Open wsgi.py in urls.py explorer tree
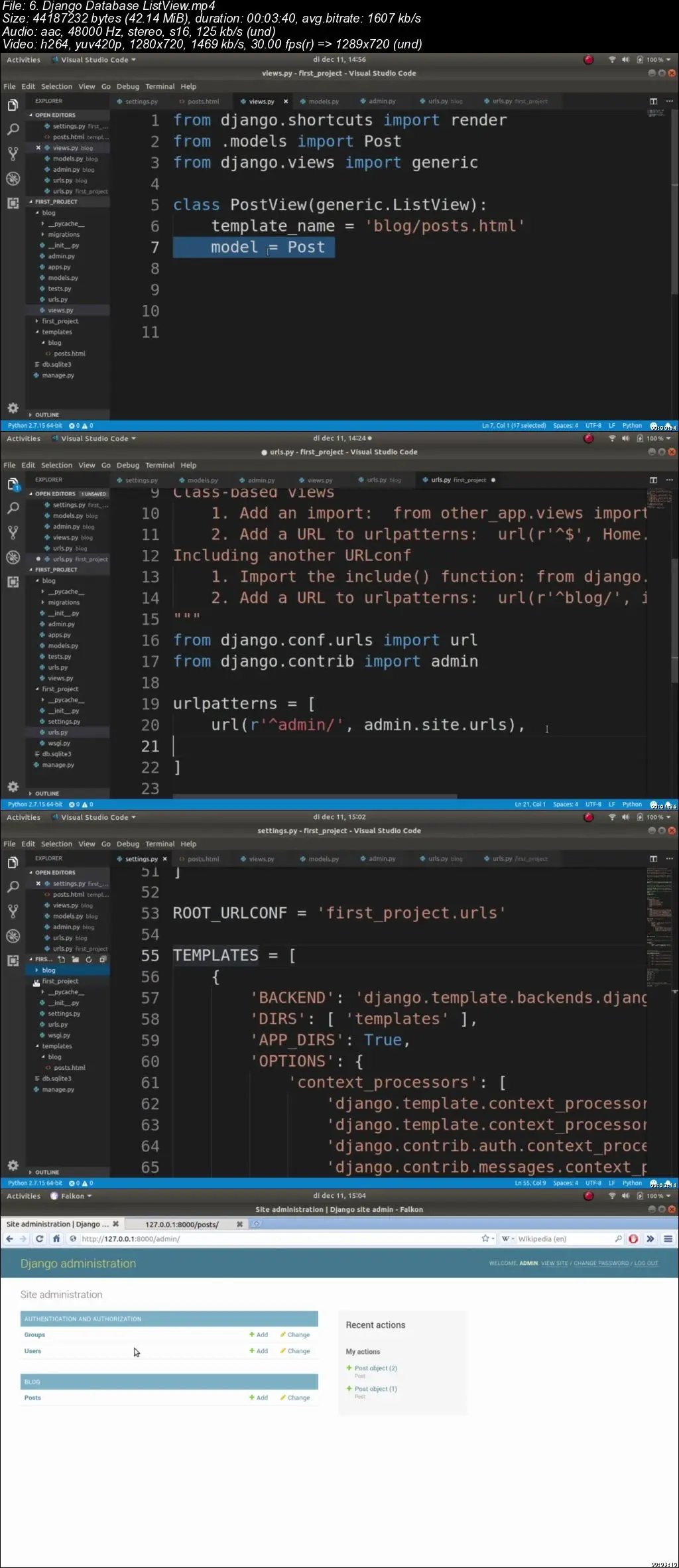Screen dimensions: 679x1568 click(x=59, y=744)
